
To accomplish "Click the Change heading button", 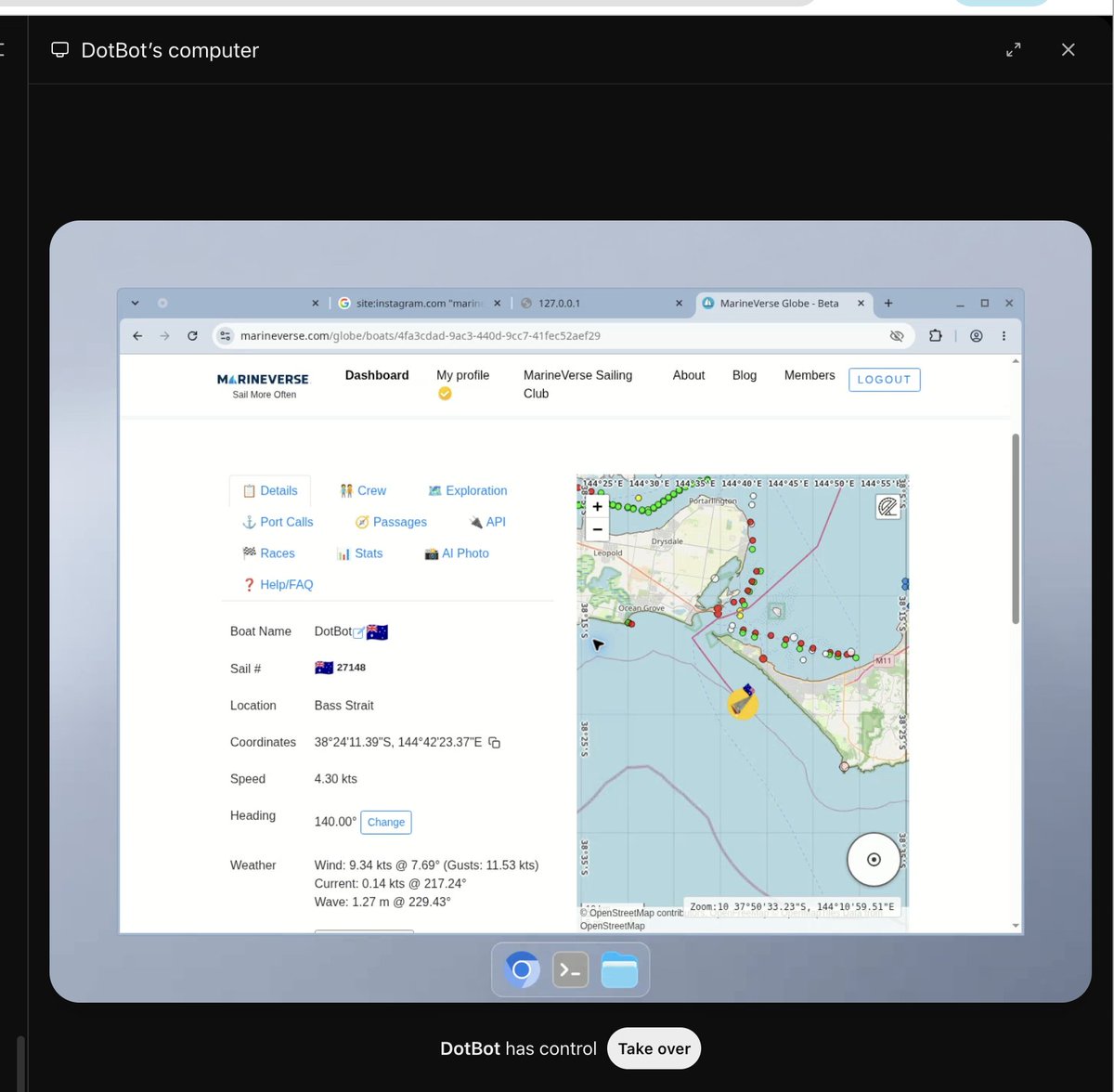I will [x=386, y=822].
